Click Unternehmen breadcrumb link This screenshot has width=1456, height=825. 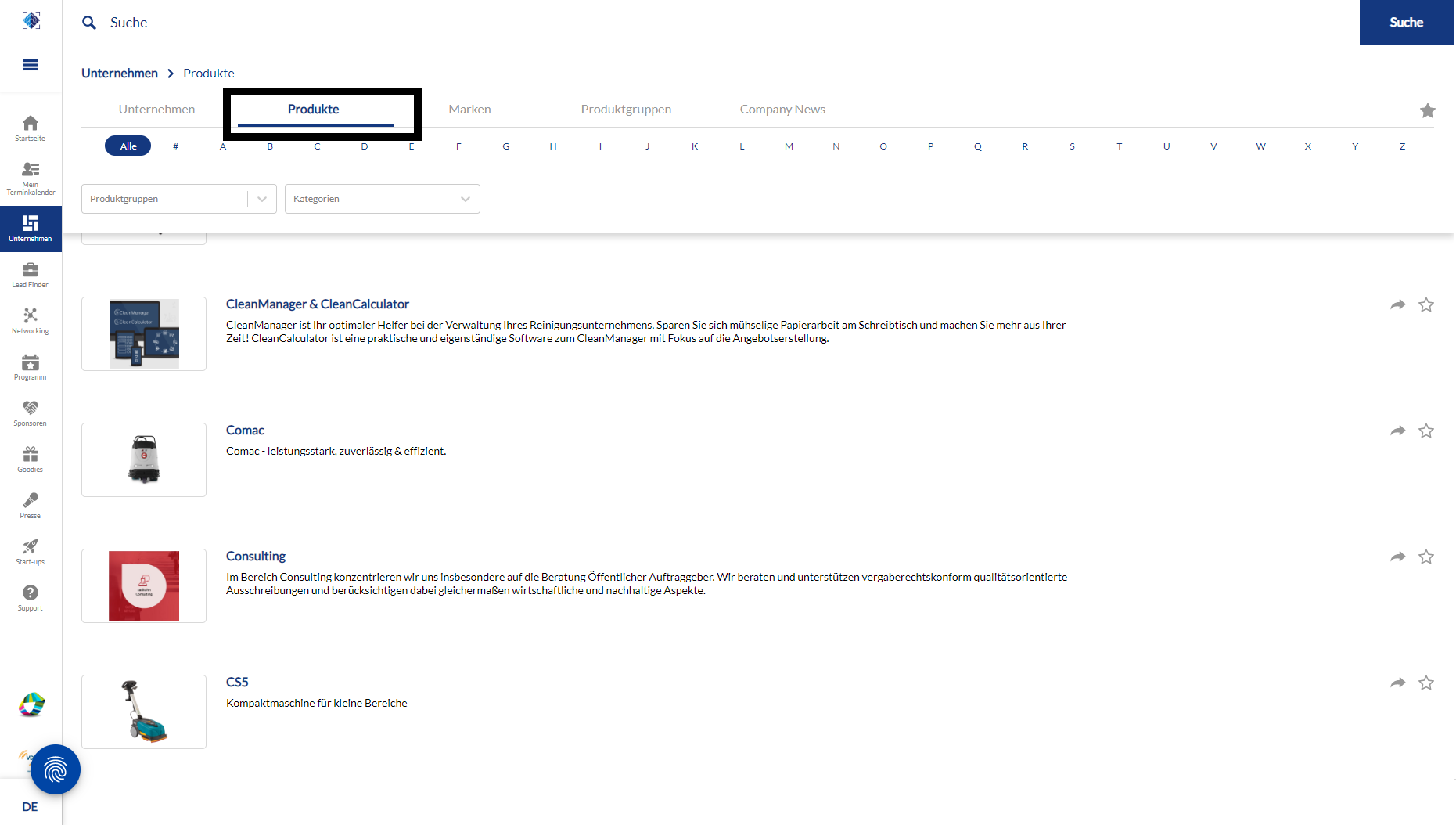click(x=120, y=73)
